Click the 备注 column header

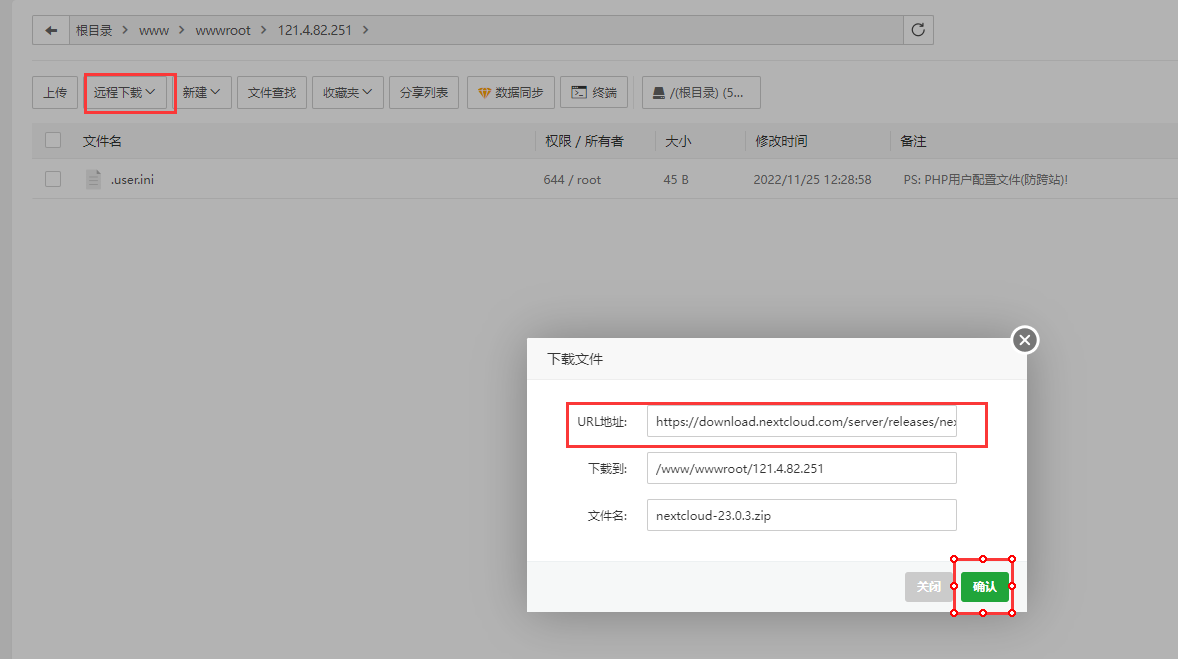click(x=913, y=141)
